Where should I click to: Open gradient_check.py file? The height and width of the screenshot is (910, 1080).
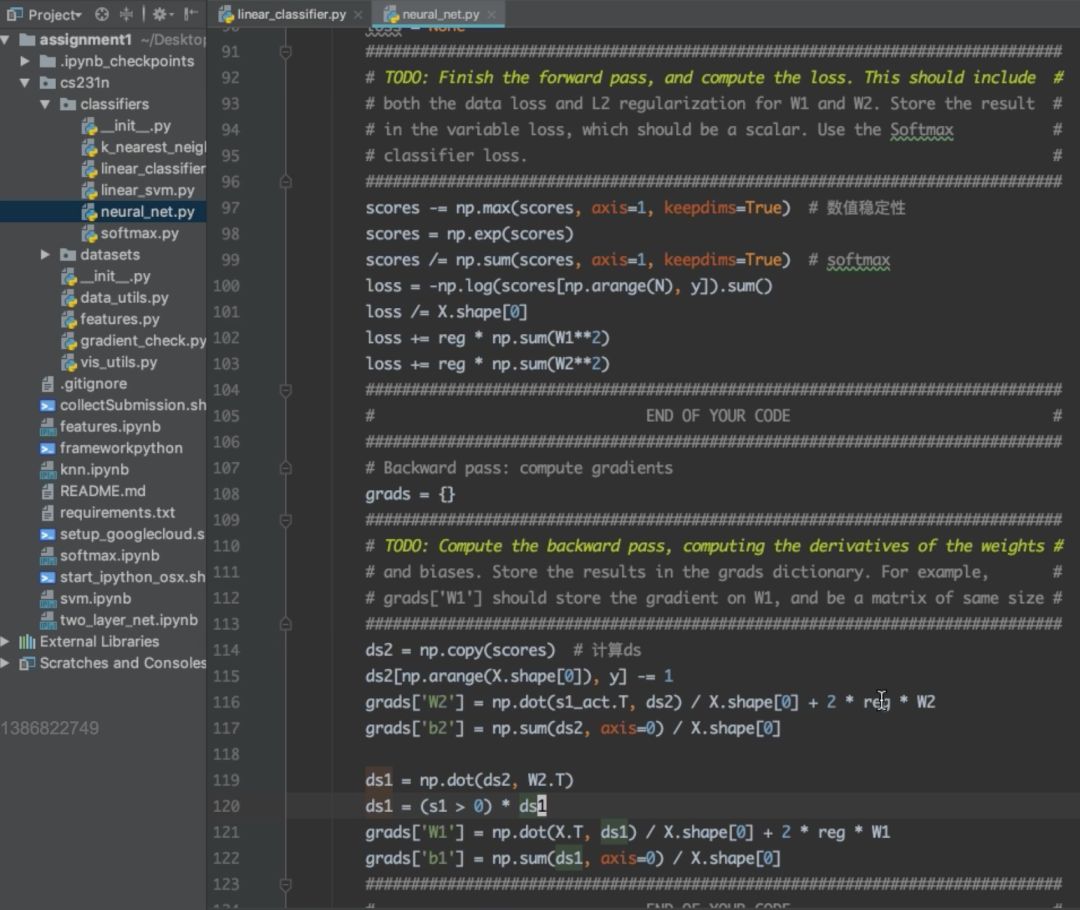(143, 341)
